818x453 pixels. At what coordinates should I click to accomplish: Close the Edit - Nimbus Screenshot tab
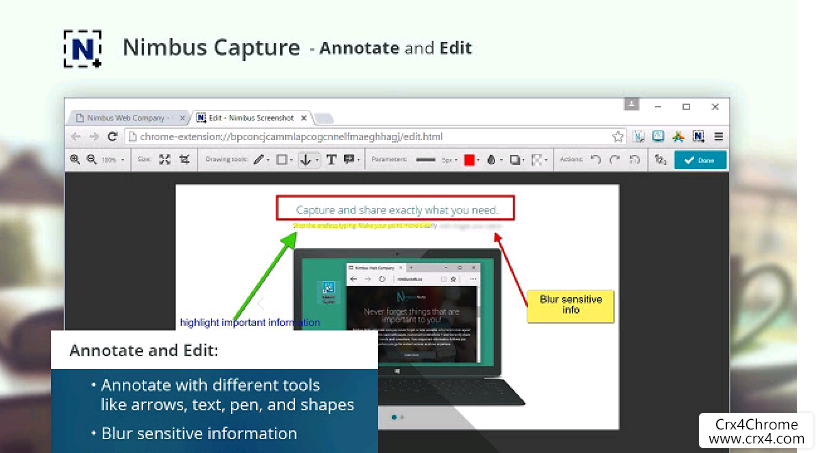click(304, 118)
